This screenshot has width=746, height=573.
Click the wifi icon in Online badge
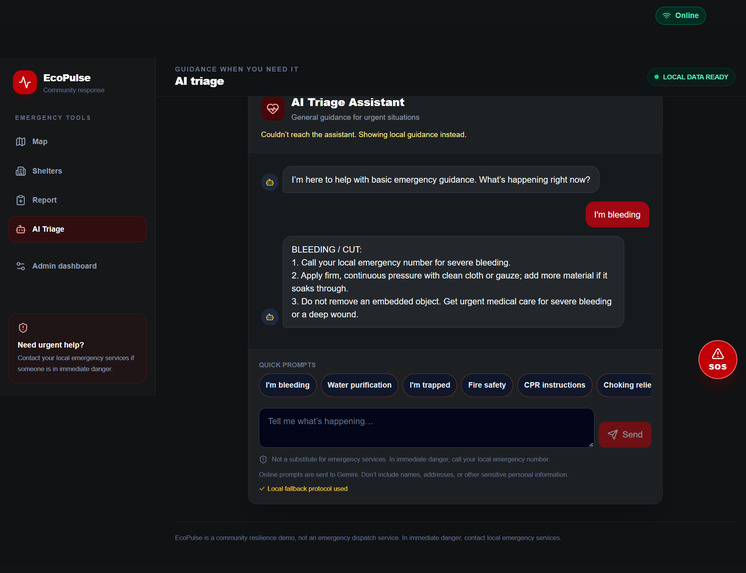667,16
